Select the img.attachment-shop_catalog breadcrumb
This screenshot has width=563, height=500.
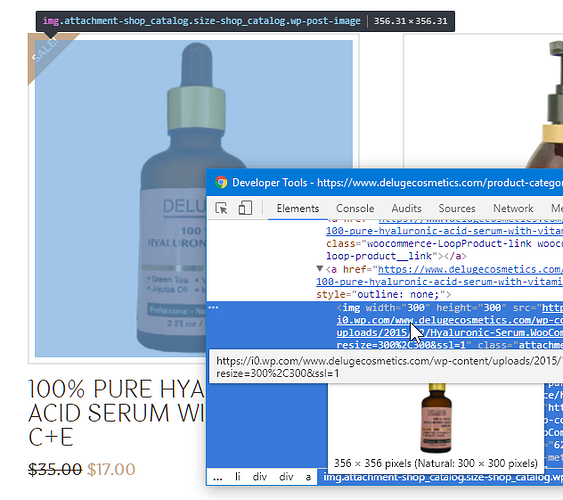pos(442,477)
